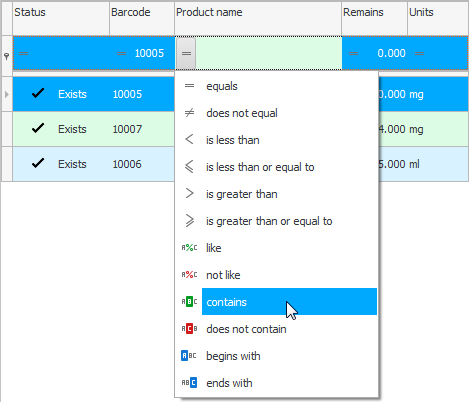Click the 'mg' unit in row 10007

tap(416, 130)
